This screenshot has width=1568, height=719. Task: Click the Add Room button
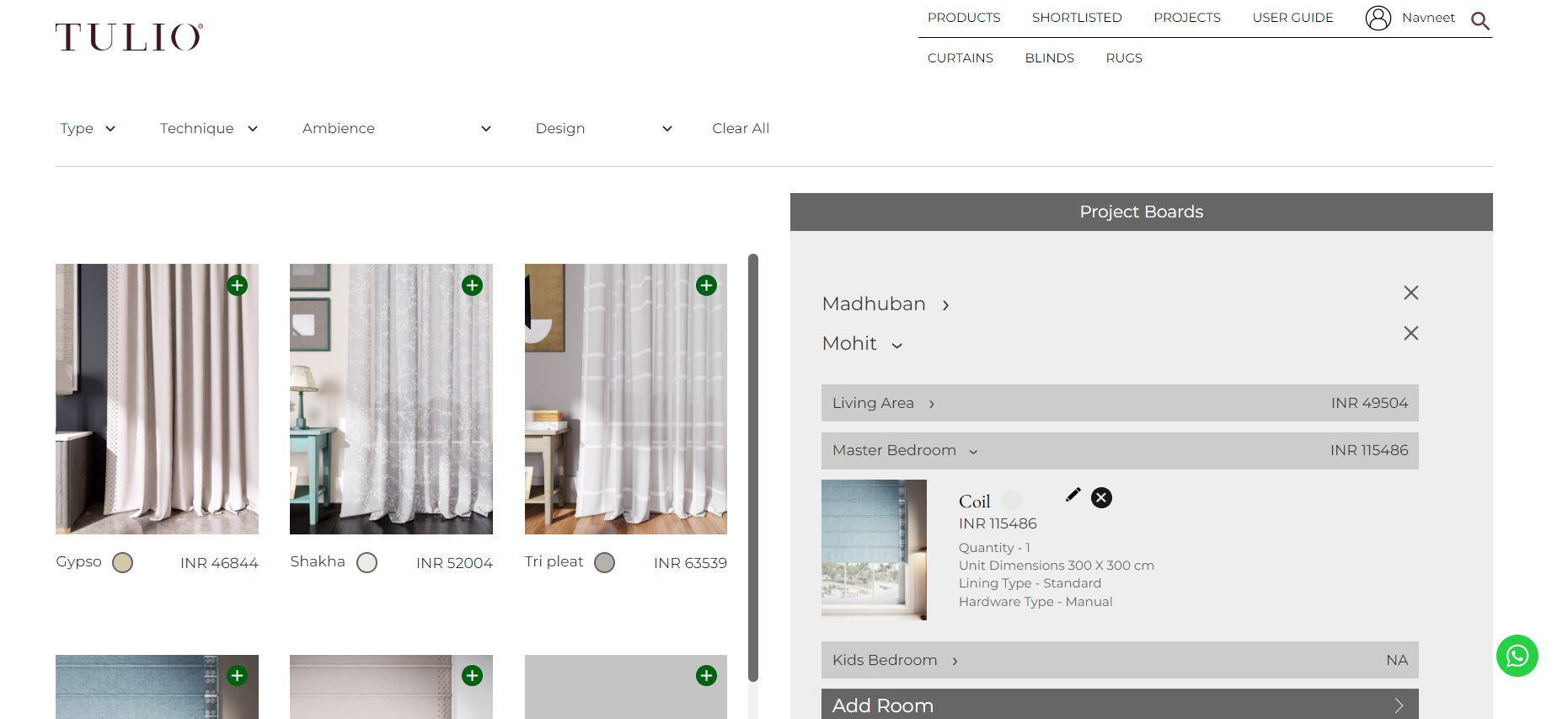tap(1120, 705)
